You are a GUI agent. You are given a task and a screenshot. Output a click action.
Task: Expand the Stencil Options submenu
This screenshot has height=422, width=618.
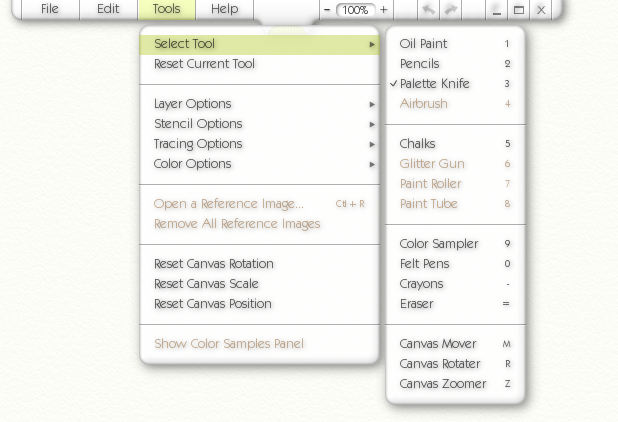(x=198, y=124)
